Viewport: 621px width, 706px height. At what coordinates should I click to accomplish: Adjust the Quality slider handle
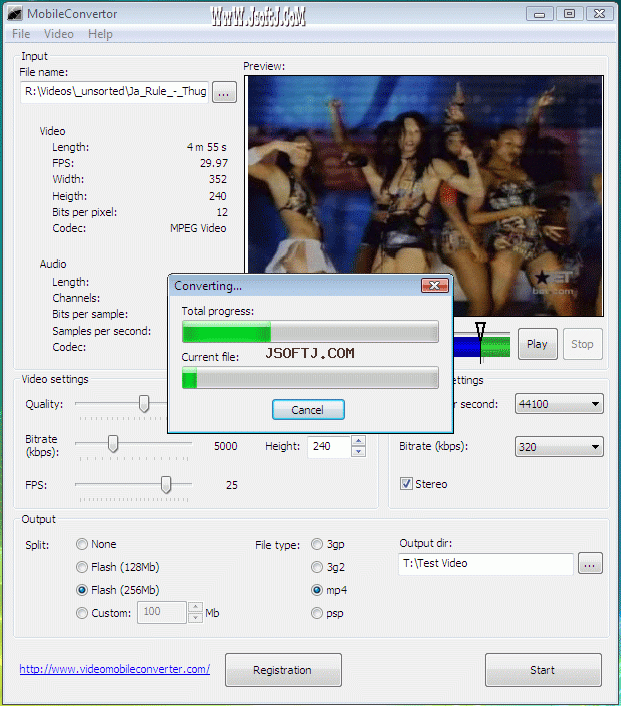pyautogui.click(x=144, y=403)
